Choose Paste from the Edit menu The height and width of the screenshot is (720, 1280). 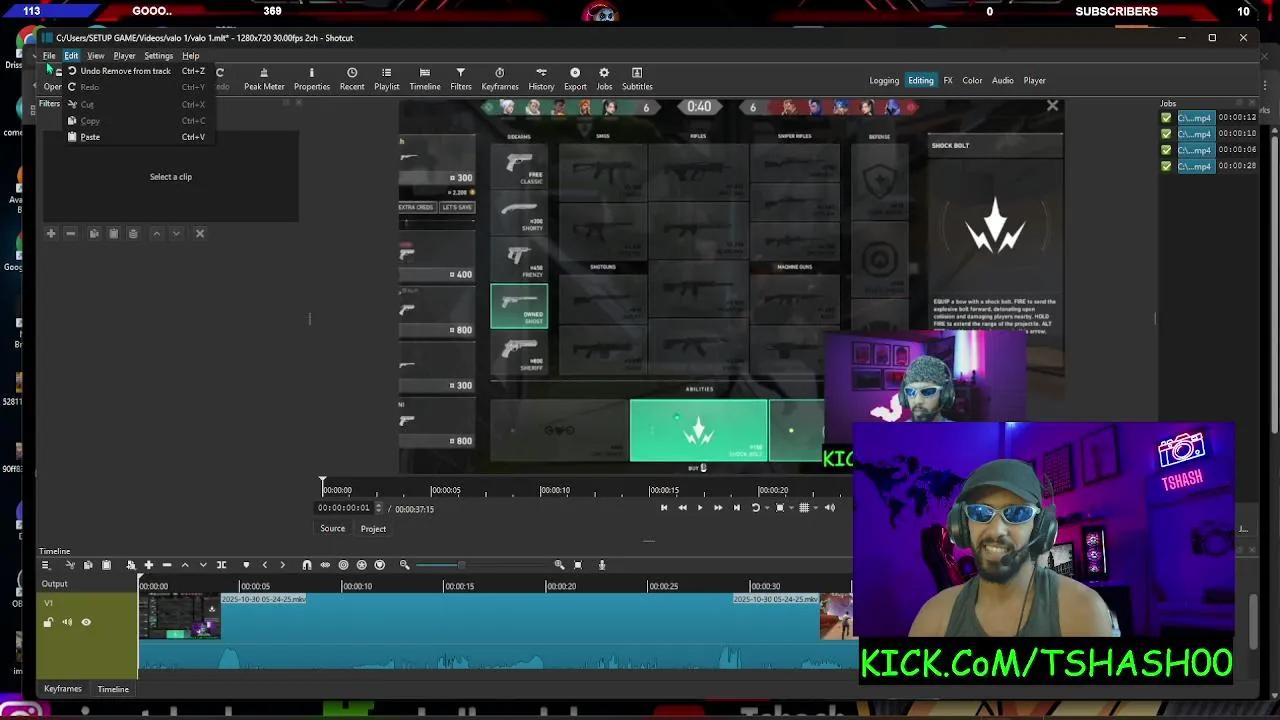(136, 137)
